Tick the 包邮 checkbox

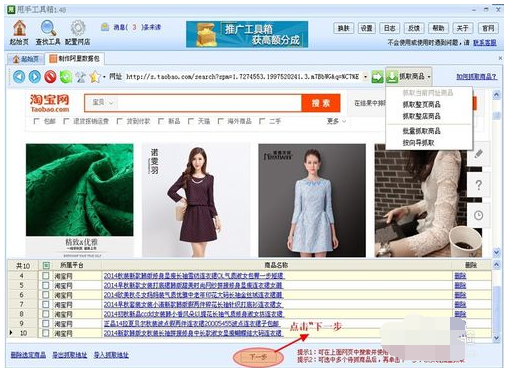(x=37, y=121)
